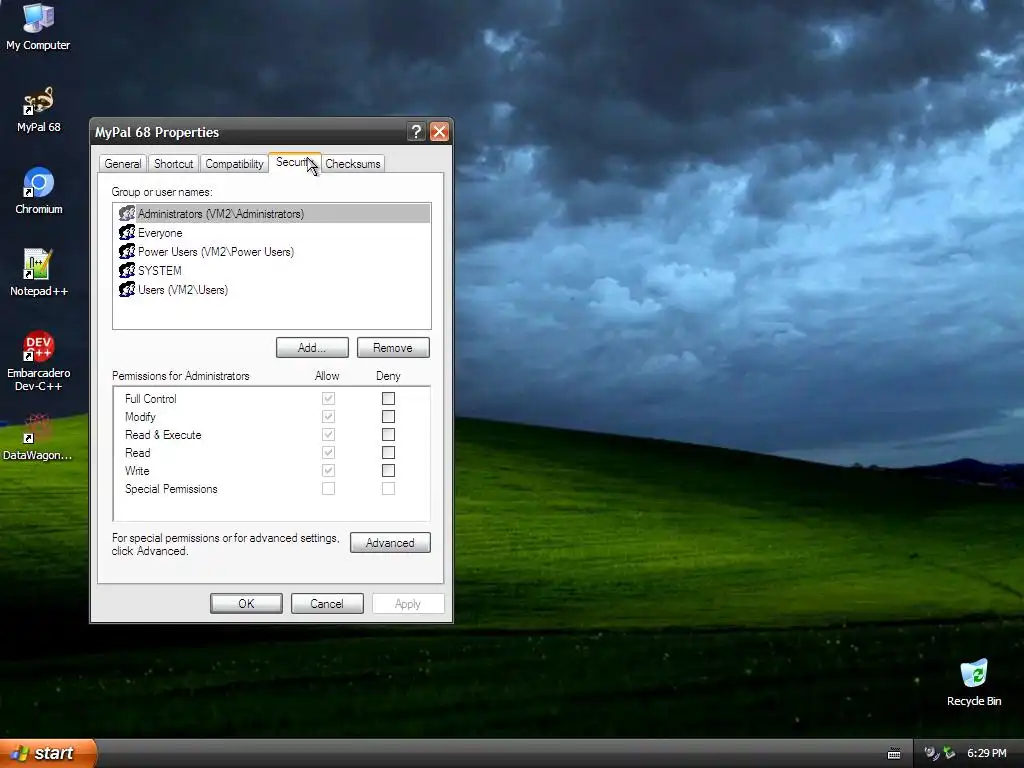Click the system clock showing 6:29 PM
The height and width of the screenshot is (768, 1024).
(x=986, y=753)
